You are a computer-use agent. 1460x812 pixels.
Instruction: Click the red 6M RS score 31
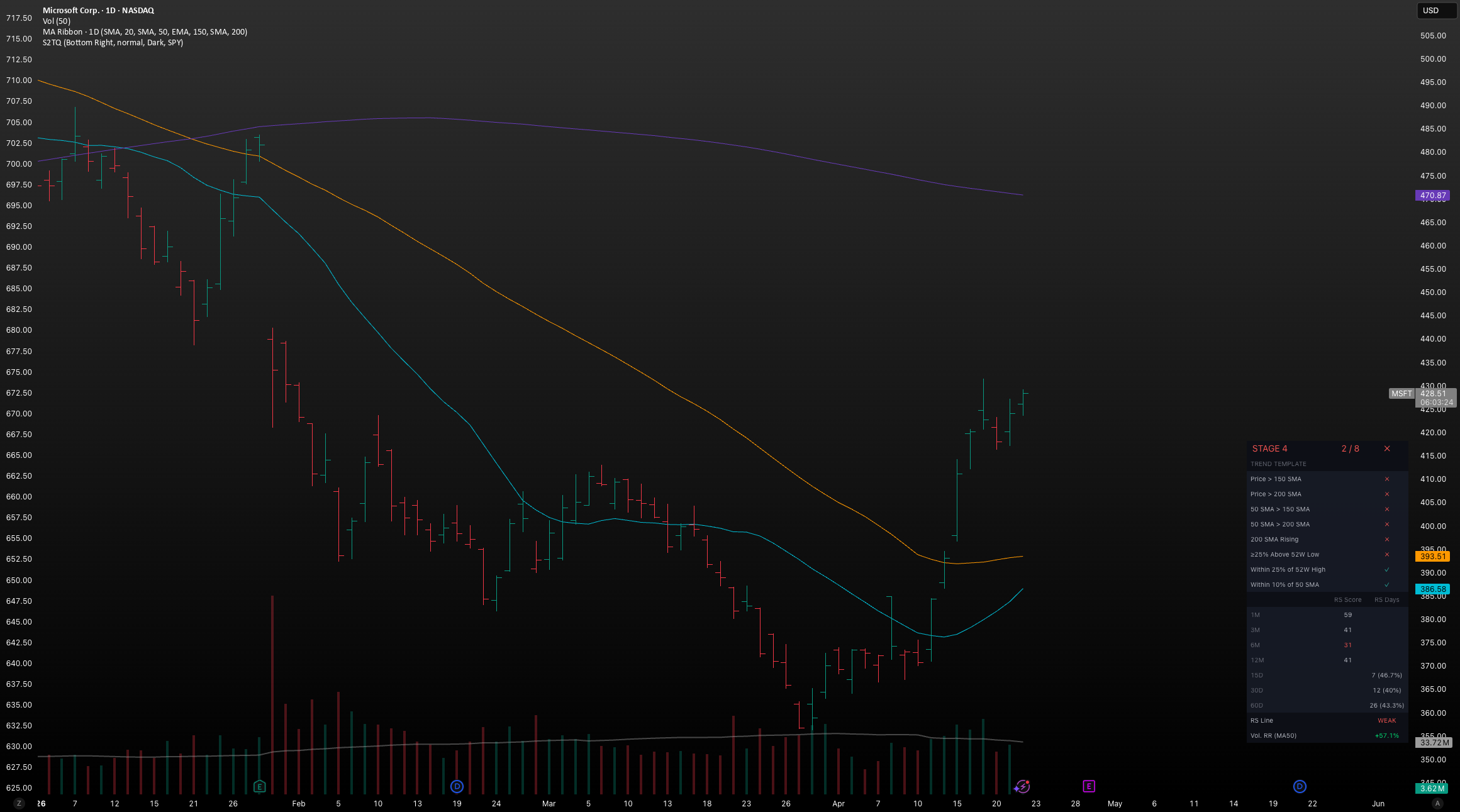(x=1347, y=645)
